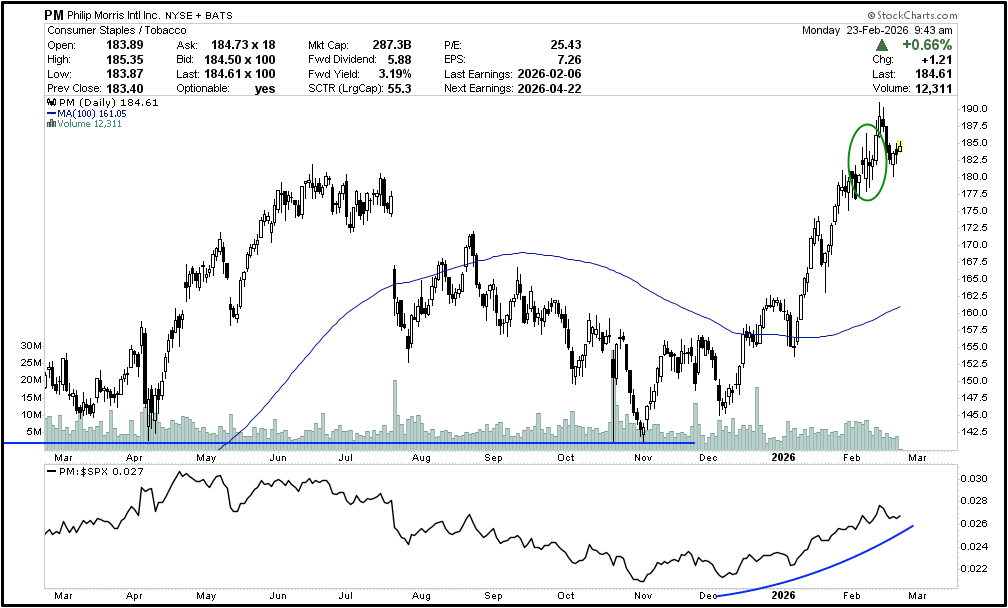The height and width of the screenshot is (608, 1008).
Task: Click the green up-triangle price change icon
Action: point(882,45)
